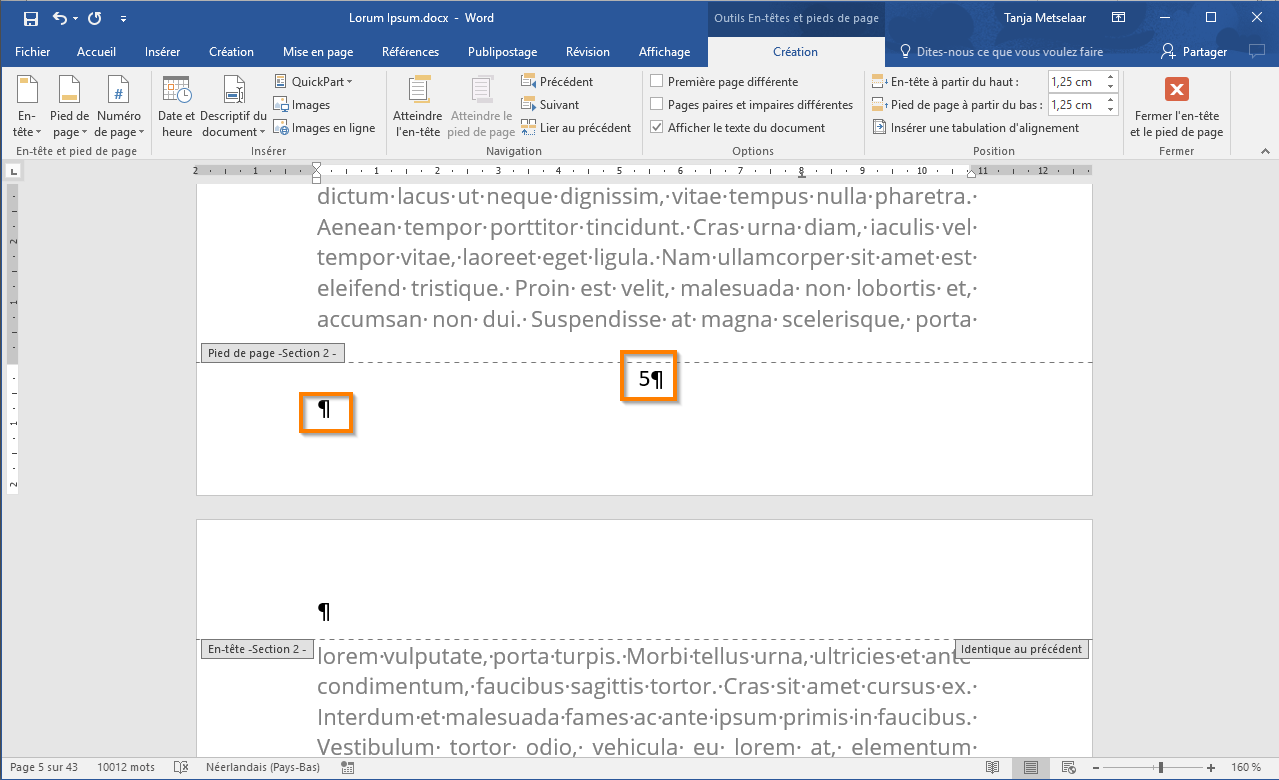This screenshot has width=1279, height=780.
Task: Open the Quick Access Toolbar customize arrow
Action: point(123,19)
